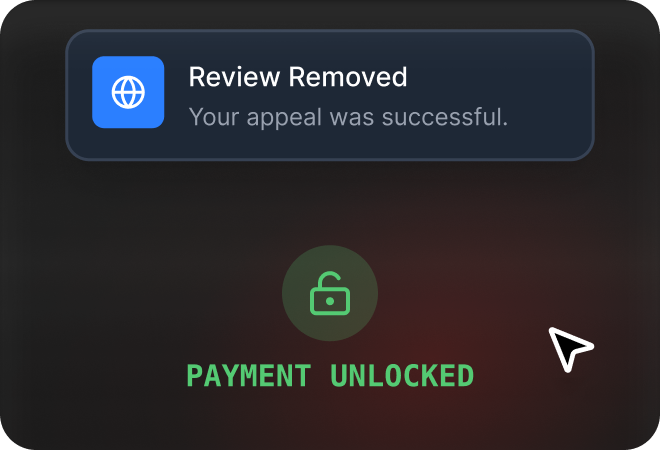
Task: Tap the round green badge behind the padlock
Action: [x=330, y=293]
